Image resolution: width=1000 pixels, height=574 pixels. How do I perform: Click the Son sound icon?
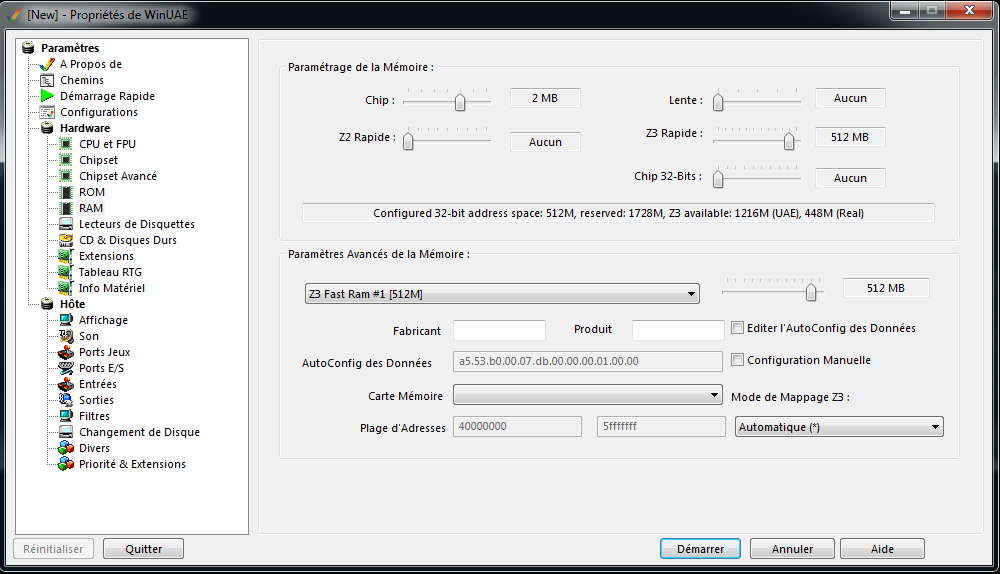point(66,336)
